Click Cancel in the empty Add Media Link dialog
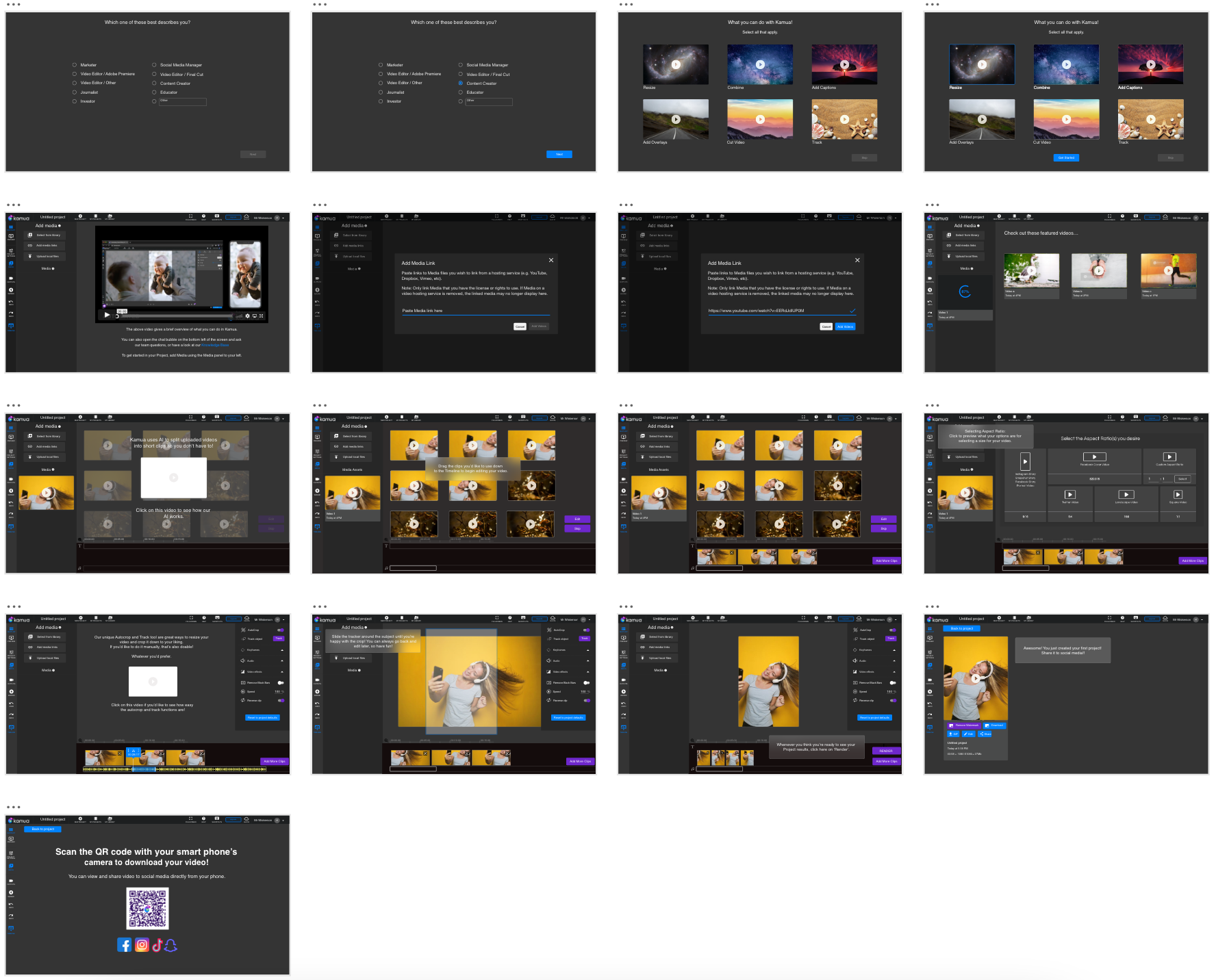1216x980 pixels. coord(520,326)
